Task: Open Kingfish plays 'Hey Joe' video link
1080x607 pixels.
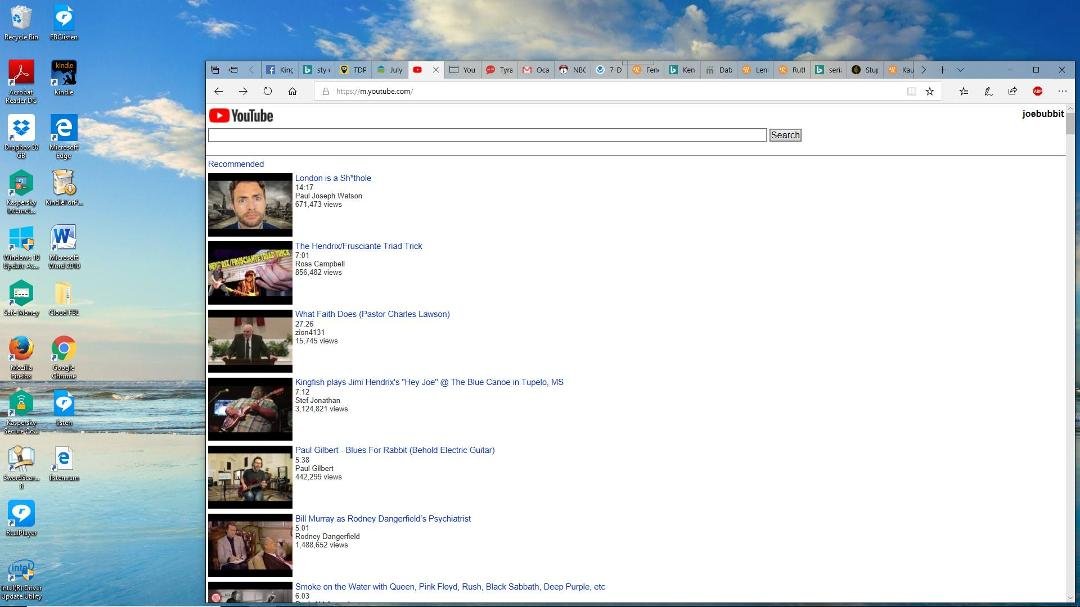Action: pos(429,382)
